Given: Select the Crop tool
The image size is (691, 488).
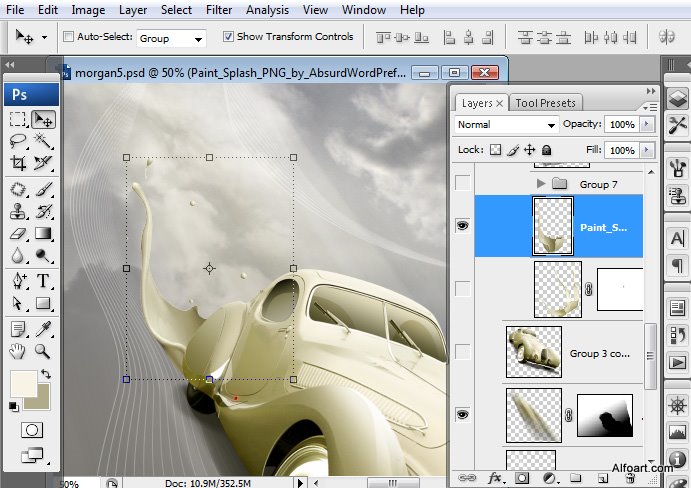Looking at the screenshot, I should (18, 163).
